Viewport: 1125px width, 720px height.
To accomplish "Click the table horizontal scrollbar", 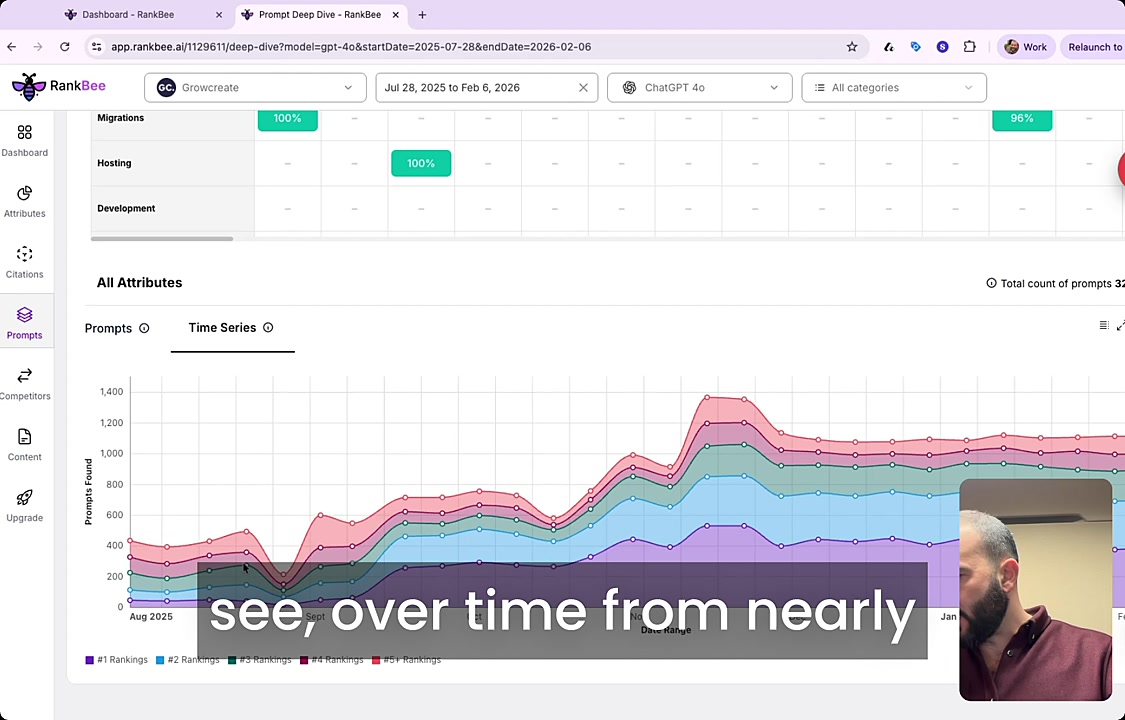I will (162, 239).
